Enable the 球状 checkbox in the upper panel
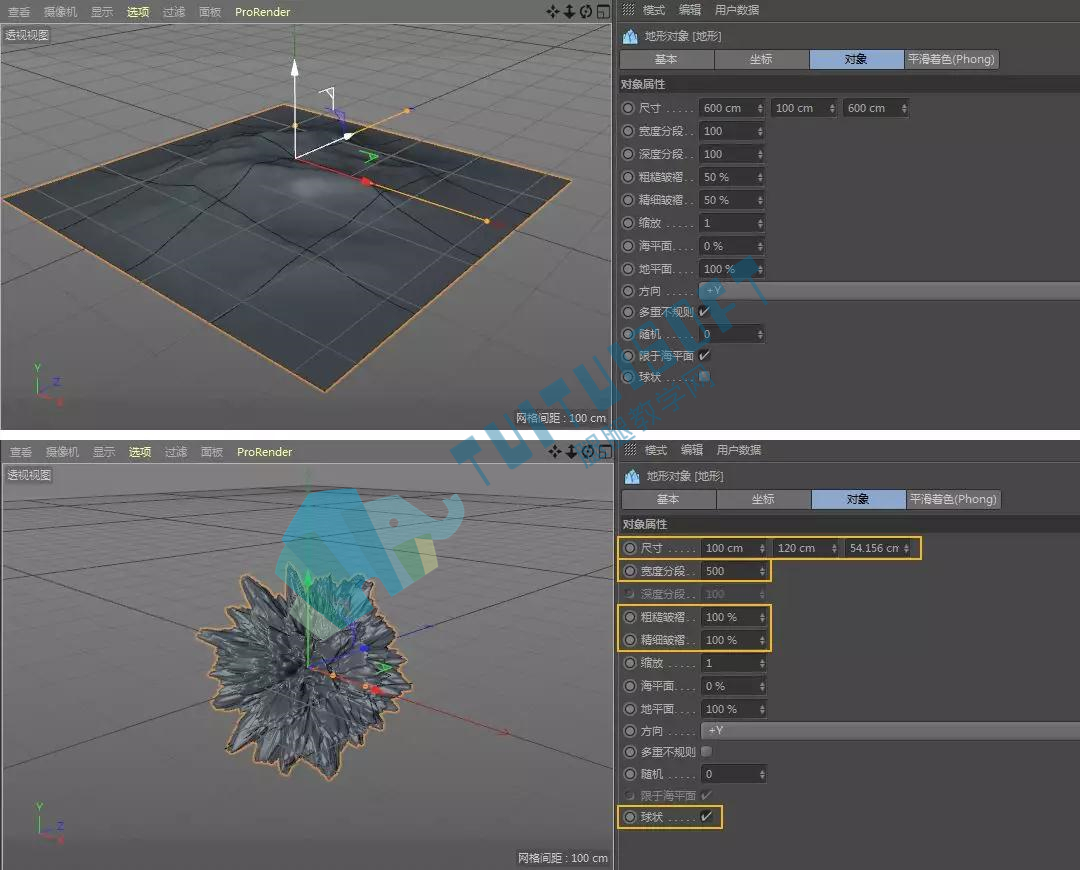Screen dimensions: 1080x870 click(704, 377)
